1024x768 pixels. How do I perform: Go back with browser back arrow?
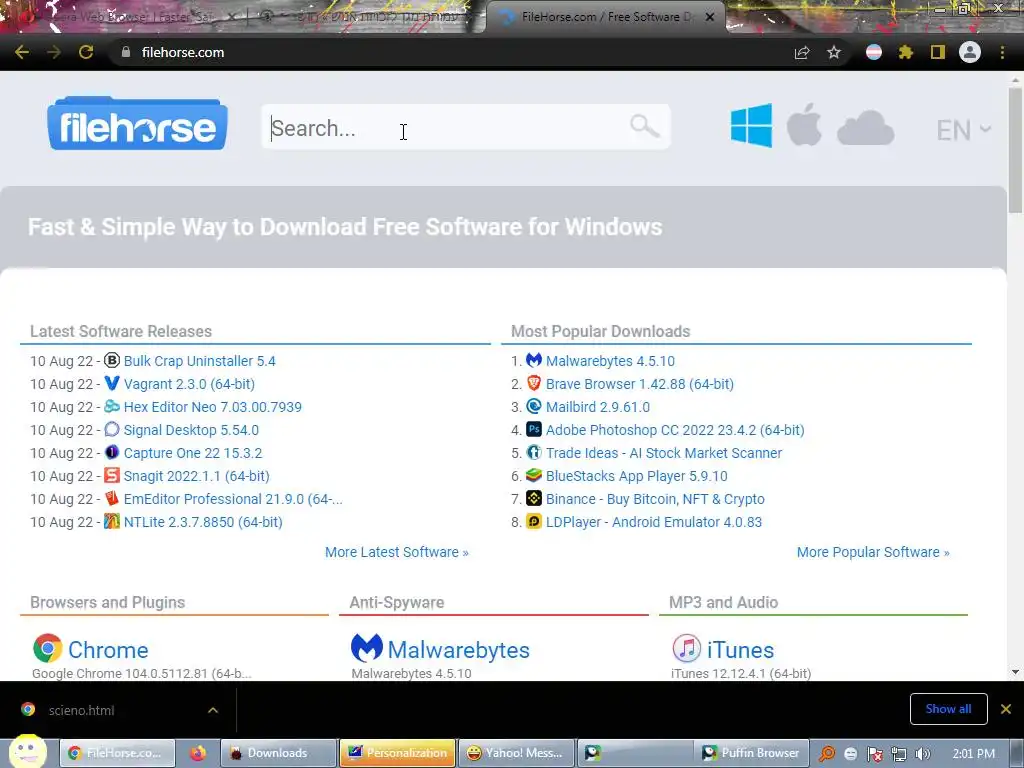(22, 52)
